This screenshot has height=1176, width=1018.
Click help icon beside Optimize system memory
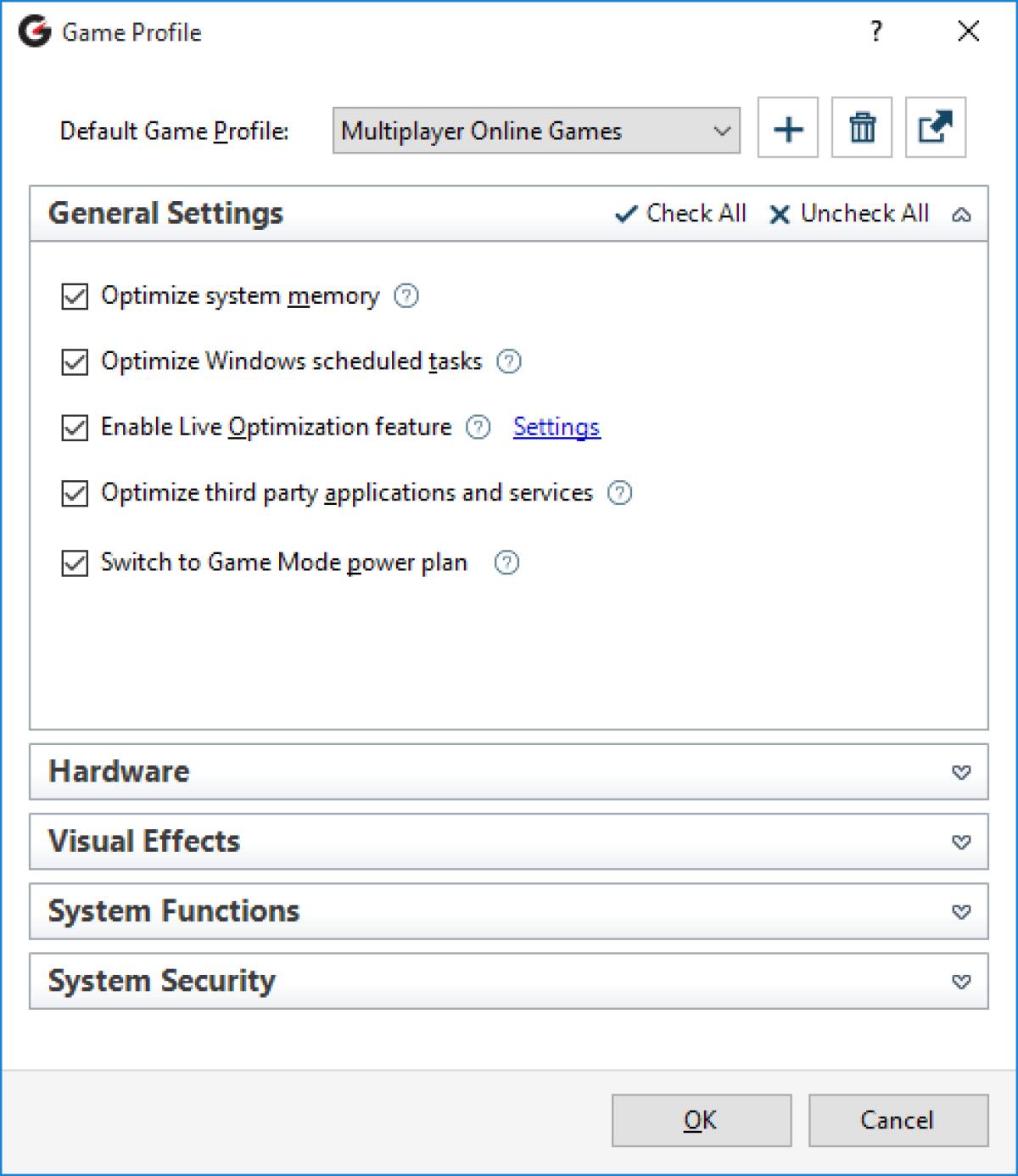coord(406,296)
